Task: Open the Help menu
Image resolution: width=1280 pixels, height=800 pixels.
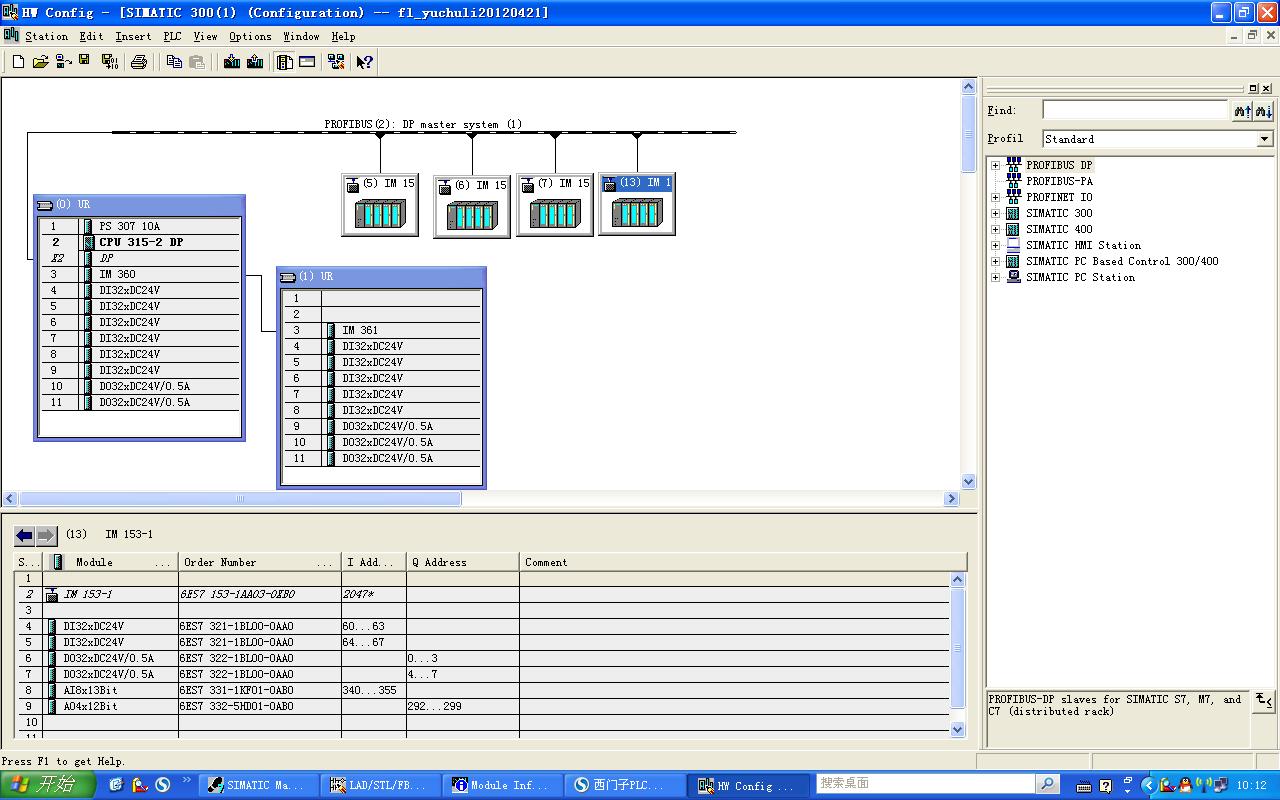Action: [343, 36]
